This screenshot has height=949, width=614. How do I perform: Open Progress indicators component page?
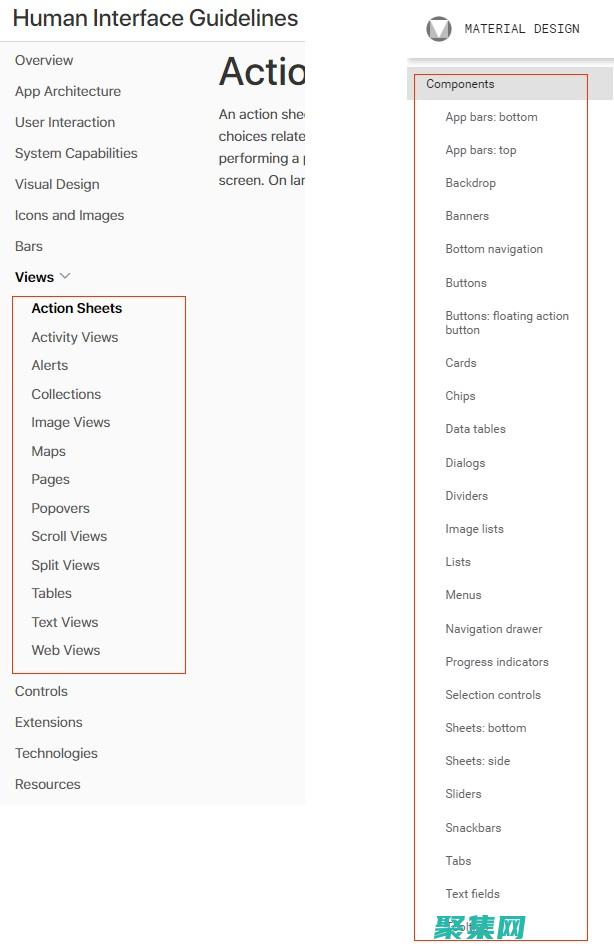(x=497, y=662)
